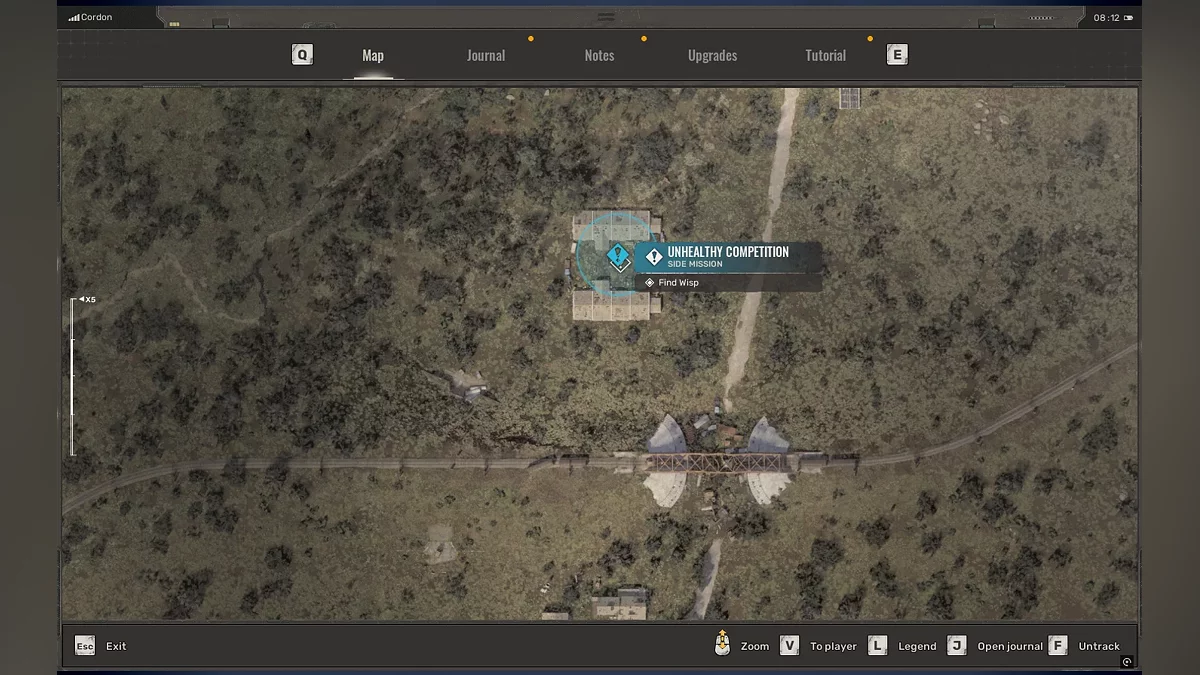Viewport: 1200px width, 675px height.
Task: Click the Find Wisp objective entry
Action: pos(678,283)
